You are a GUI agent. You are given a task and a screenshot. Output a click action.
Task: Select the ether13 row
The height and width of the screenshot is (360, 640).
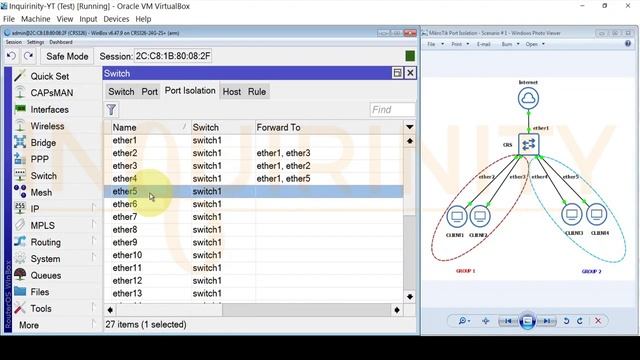pyautogui.click(x=253, y=293)
